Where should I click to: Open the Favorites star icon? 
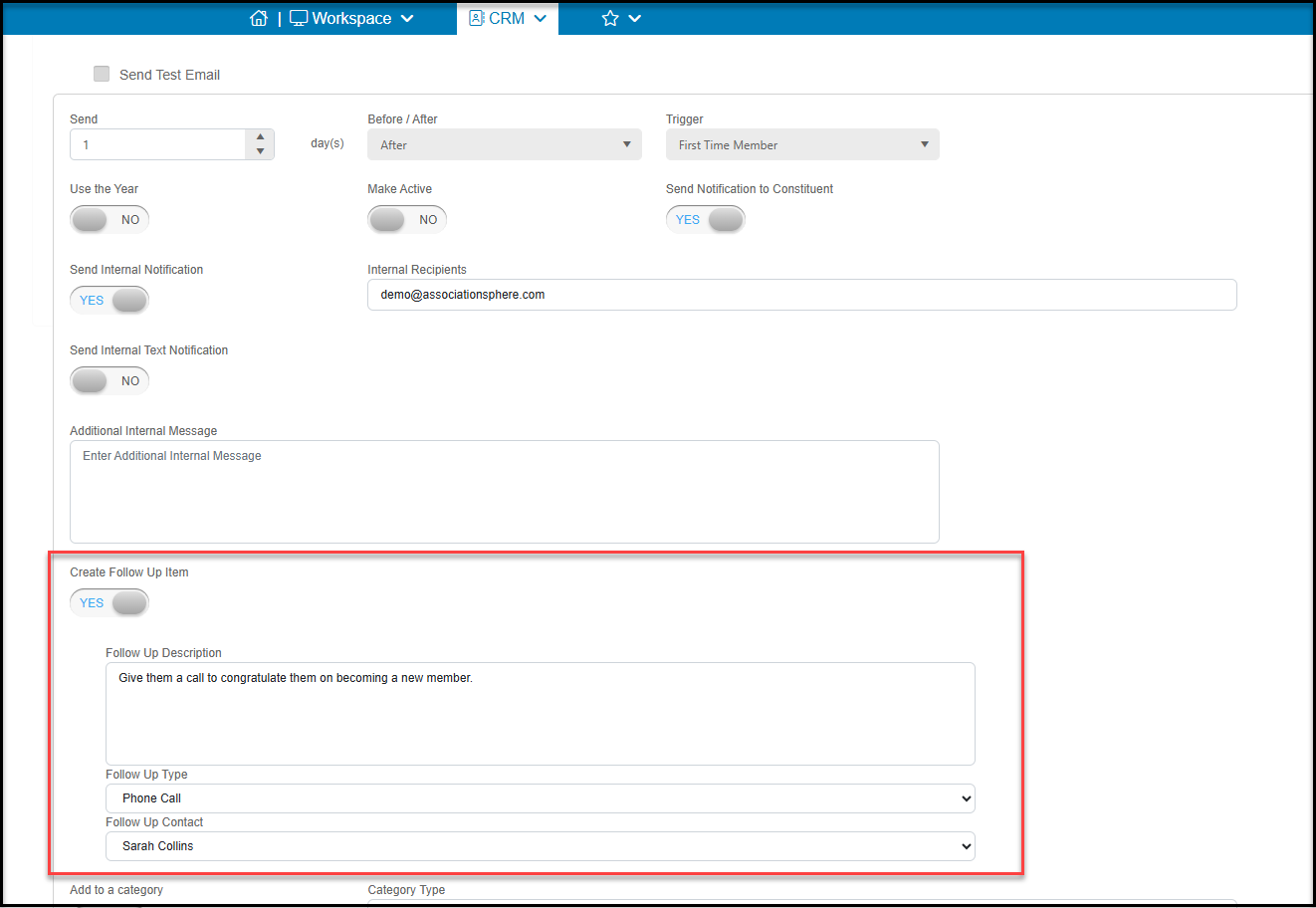coord(610,18)
